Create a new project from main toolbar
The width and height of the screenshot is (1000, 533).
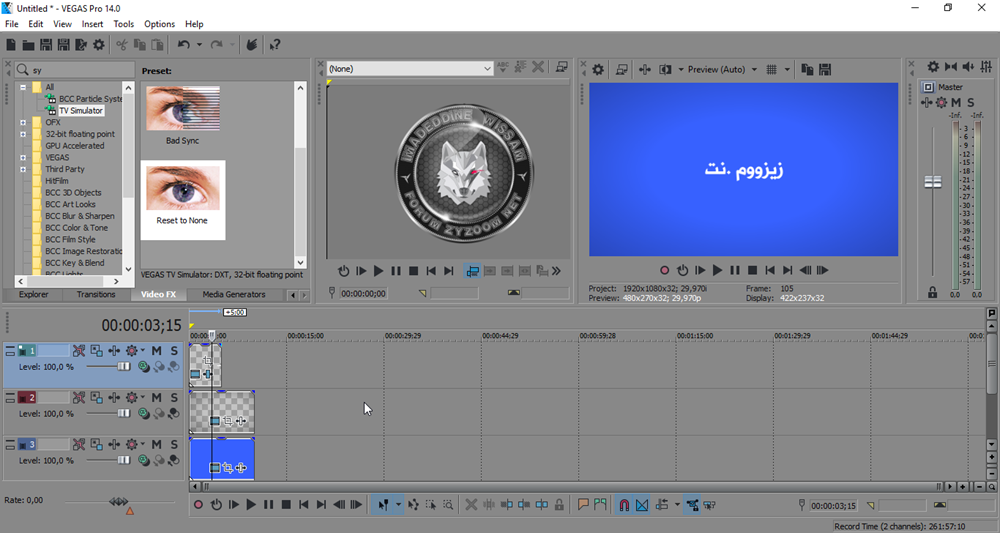coord(11,45)
